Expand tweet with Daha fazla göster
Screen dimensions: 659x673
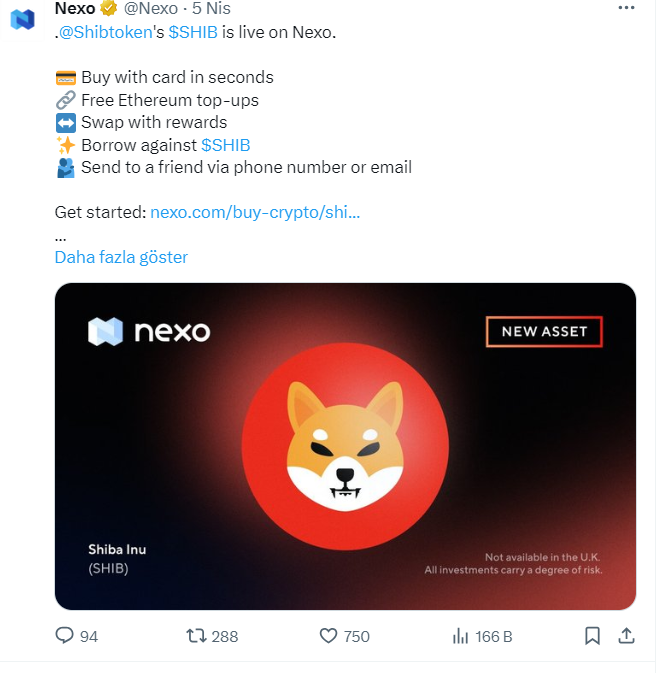[x=121, y=257]
